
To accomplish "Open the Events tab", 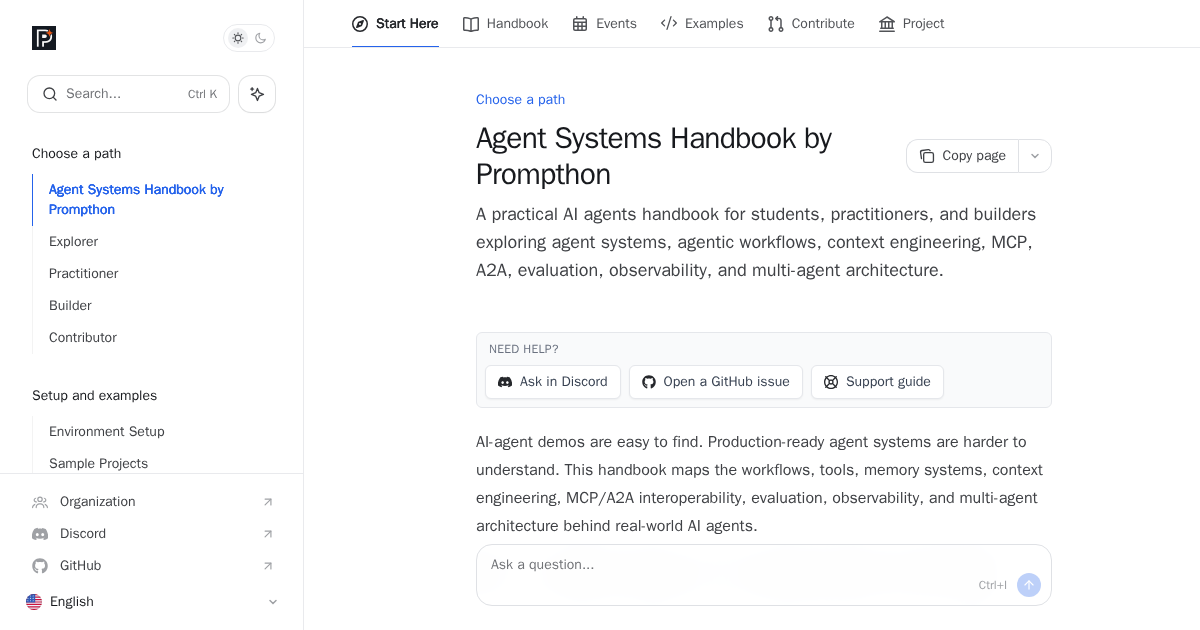I will coord(604,23).
